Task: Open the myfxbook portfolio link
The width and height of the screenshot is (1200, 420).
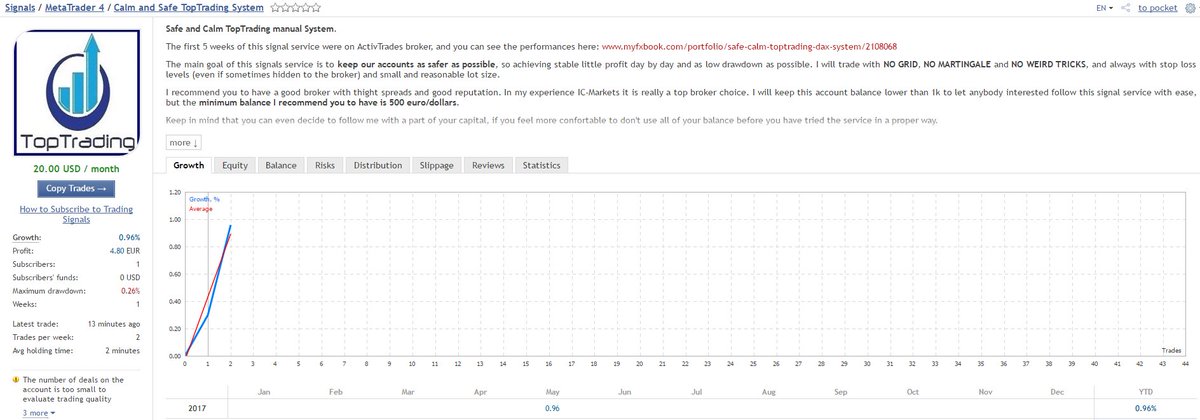Action: pos(749,47)
